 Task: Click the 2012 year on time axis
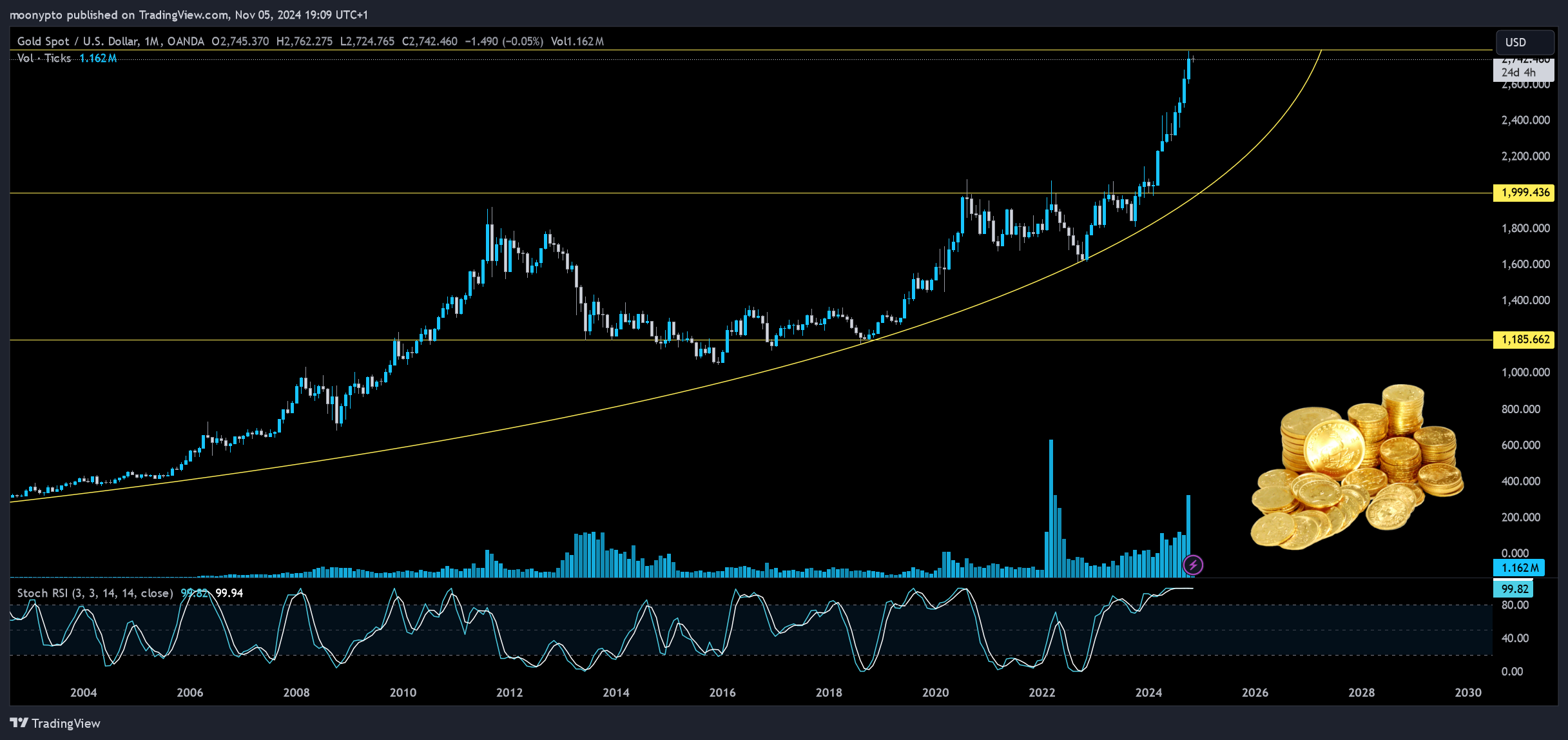tap(510, 693)
